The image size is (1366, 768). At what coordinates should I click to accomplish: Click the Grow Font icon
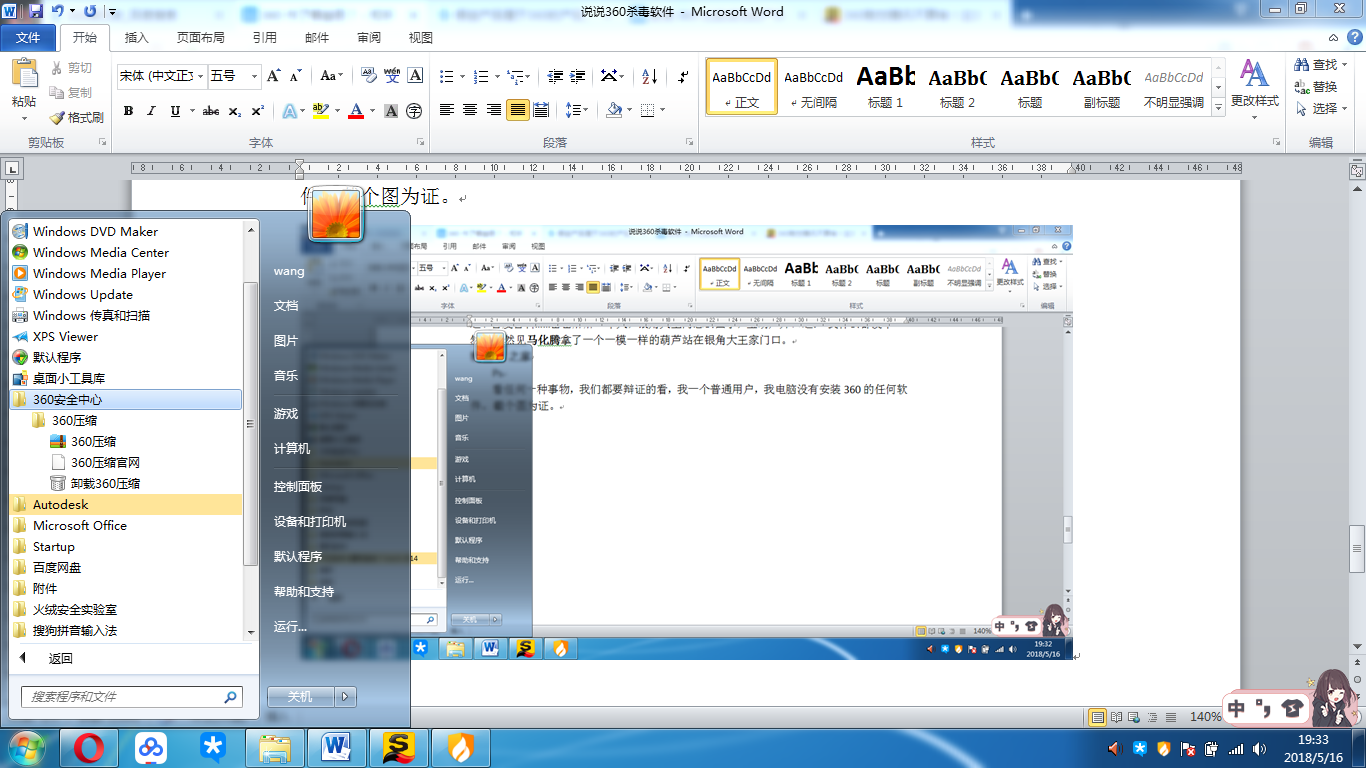click(x=274, y=76)
